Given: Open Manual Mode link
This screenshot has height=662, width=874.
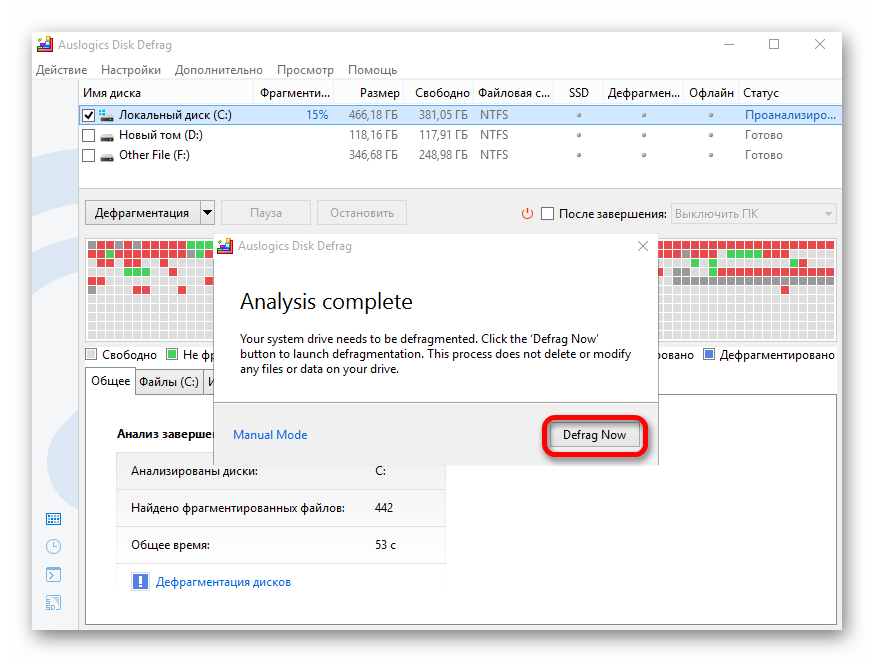Looking at the screenshot, I should (x=270, y=435).
